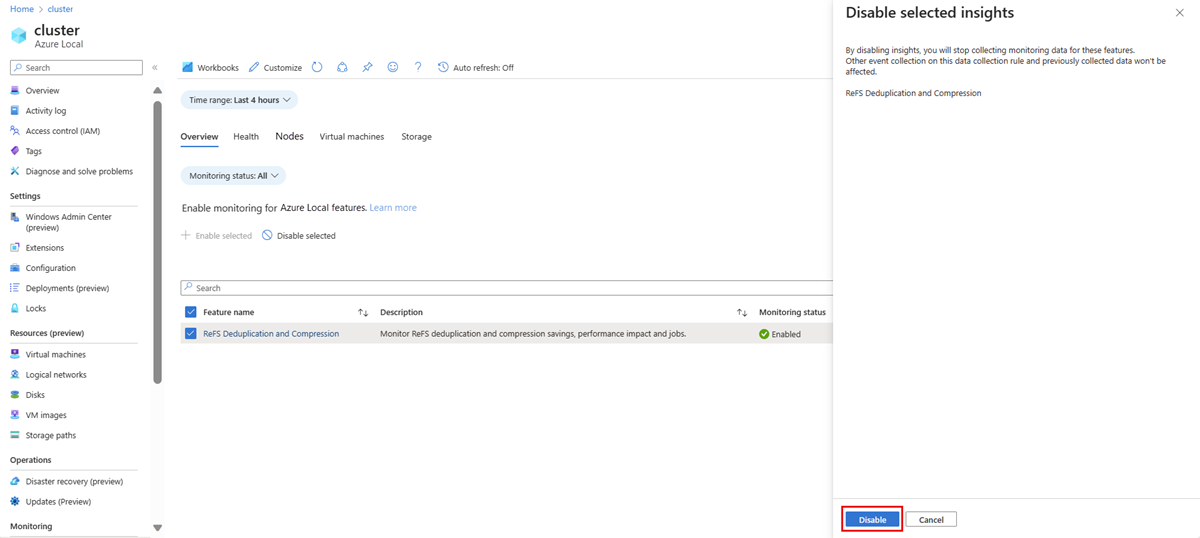Toggle the select-all checkbox in table header

click(x=191, y=312)
